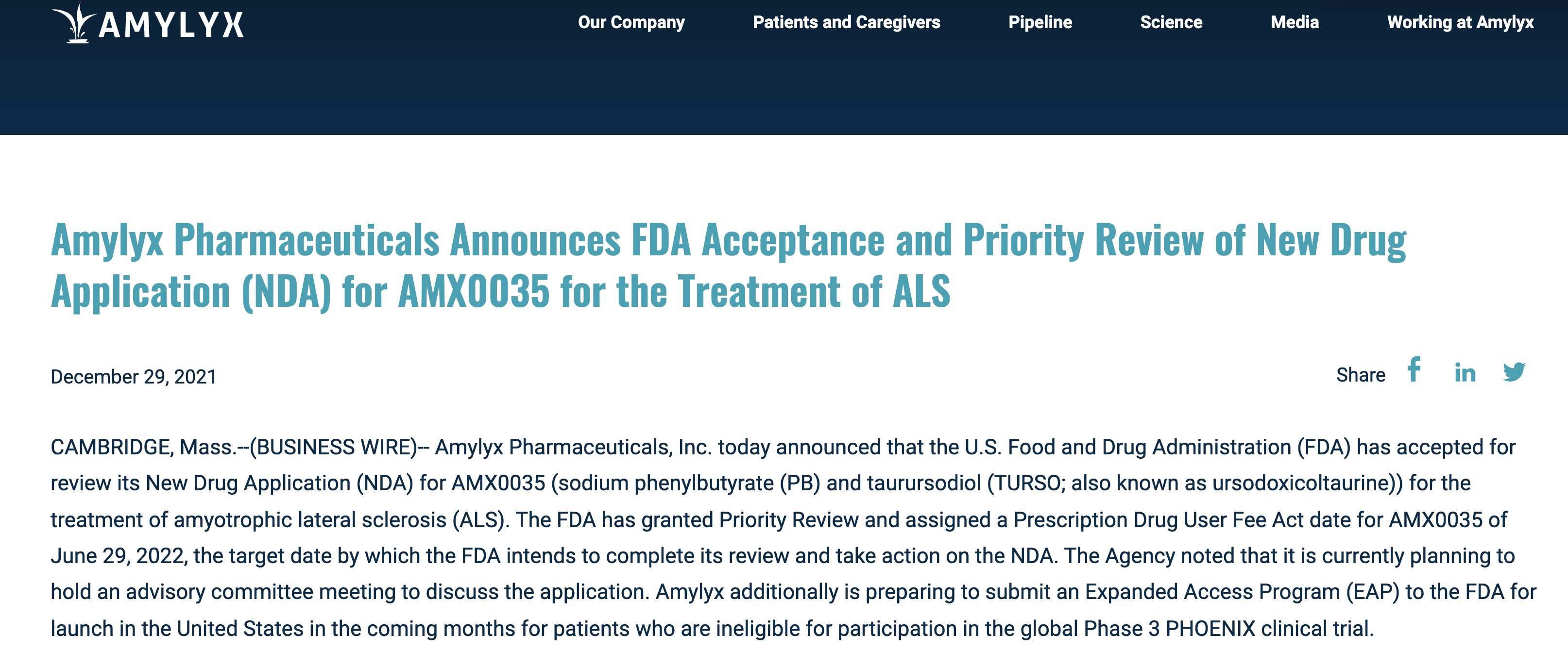The image size is (1568, 667).
Task: Click the CAMBRIDGE, Mass. dateline text
Action: click(144, 447)
